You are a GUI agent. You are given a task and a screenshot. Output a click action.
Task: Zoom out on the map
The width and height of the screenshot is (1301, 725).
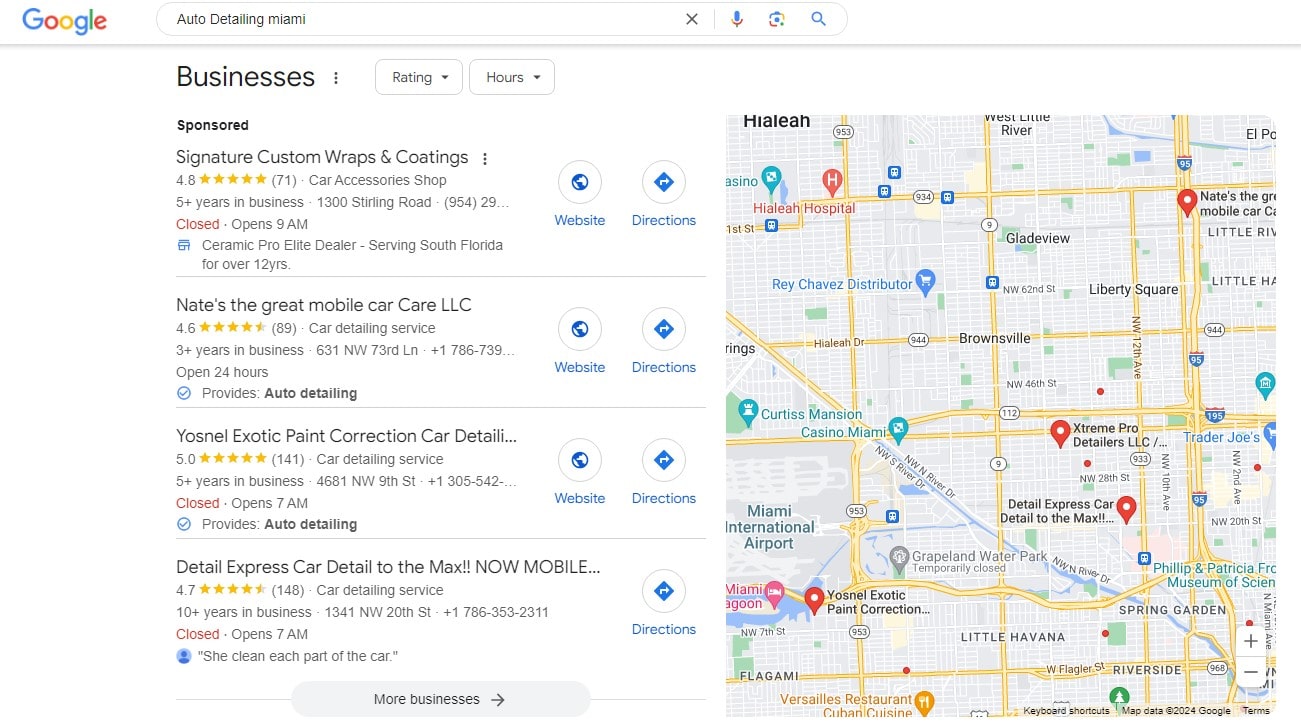coord(1251,673)
